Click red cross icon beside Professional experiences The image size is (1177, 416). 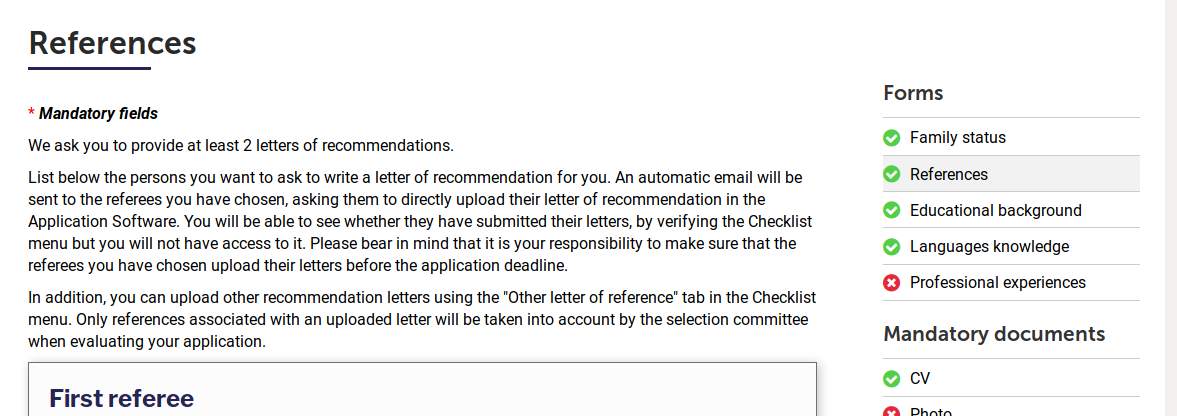[891, 283]
